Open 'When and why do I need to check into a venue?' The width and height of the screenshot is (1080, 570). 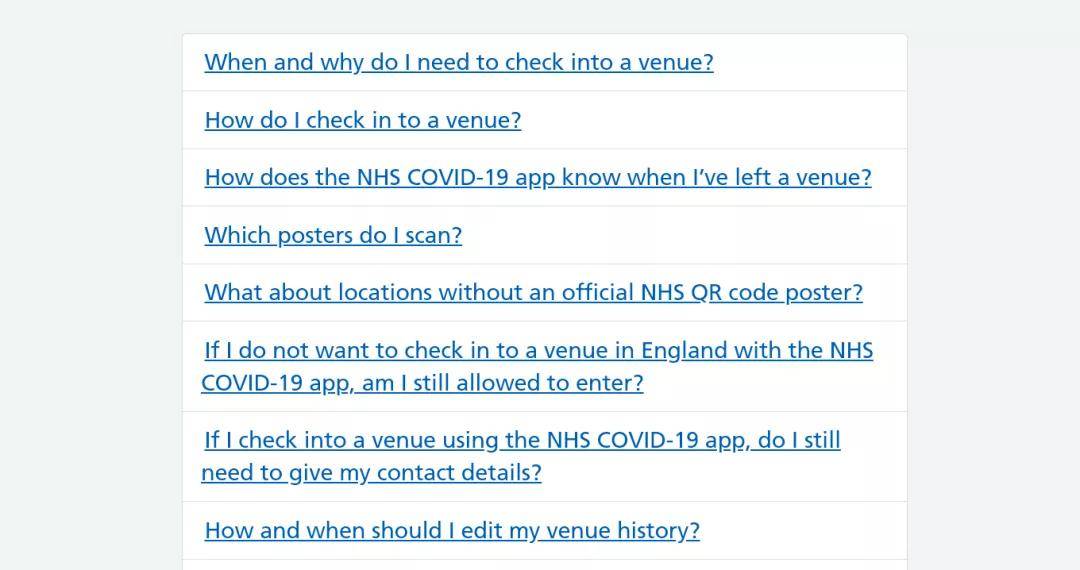point(459,63)
